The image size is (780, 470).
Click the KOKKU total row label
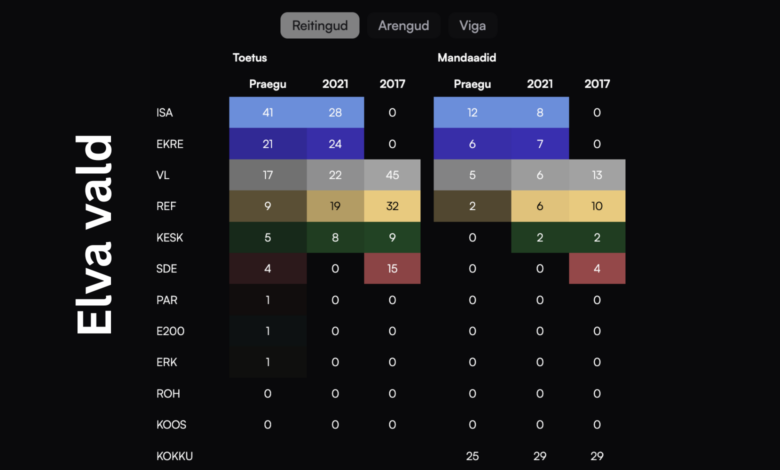coord(174,456)
